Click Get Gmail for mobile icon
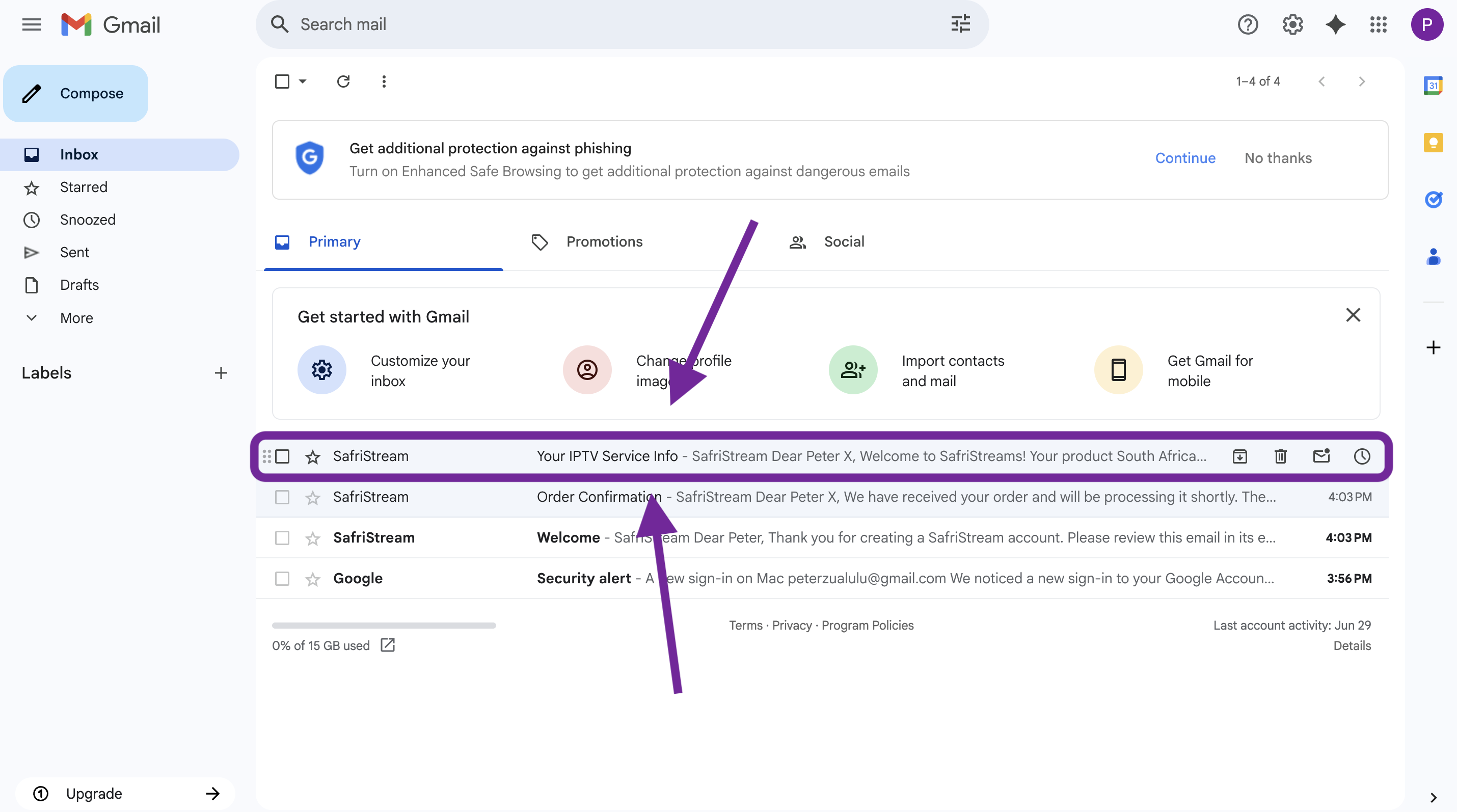1457x812 pixels. click(x=1118, y=370)
